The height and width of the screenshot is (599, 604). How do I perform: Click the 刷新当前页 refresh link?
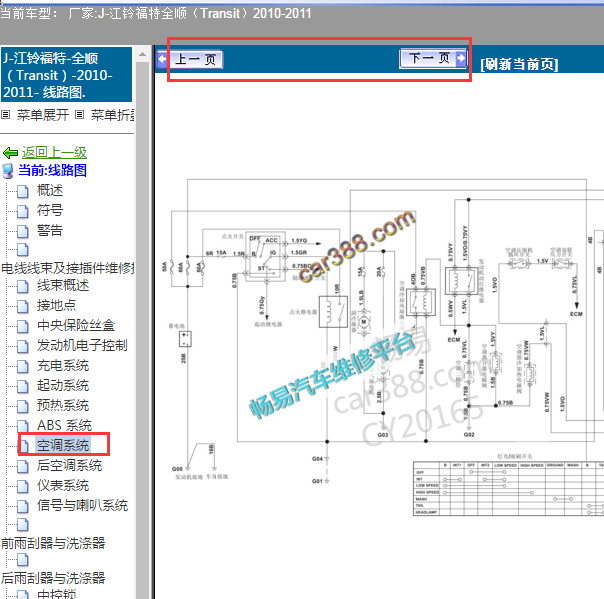(519, 64)
